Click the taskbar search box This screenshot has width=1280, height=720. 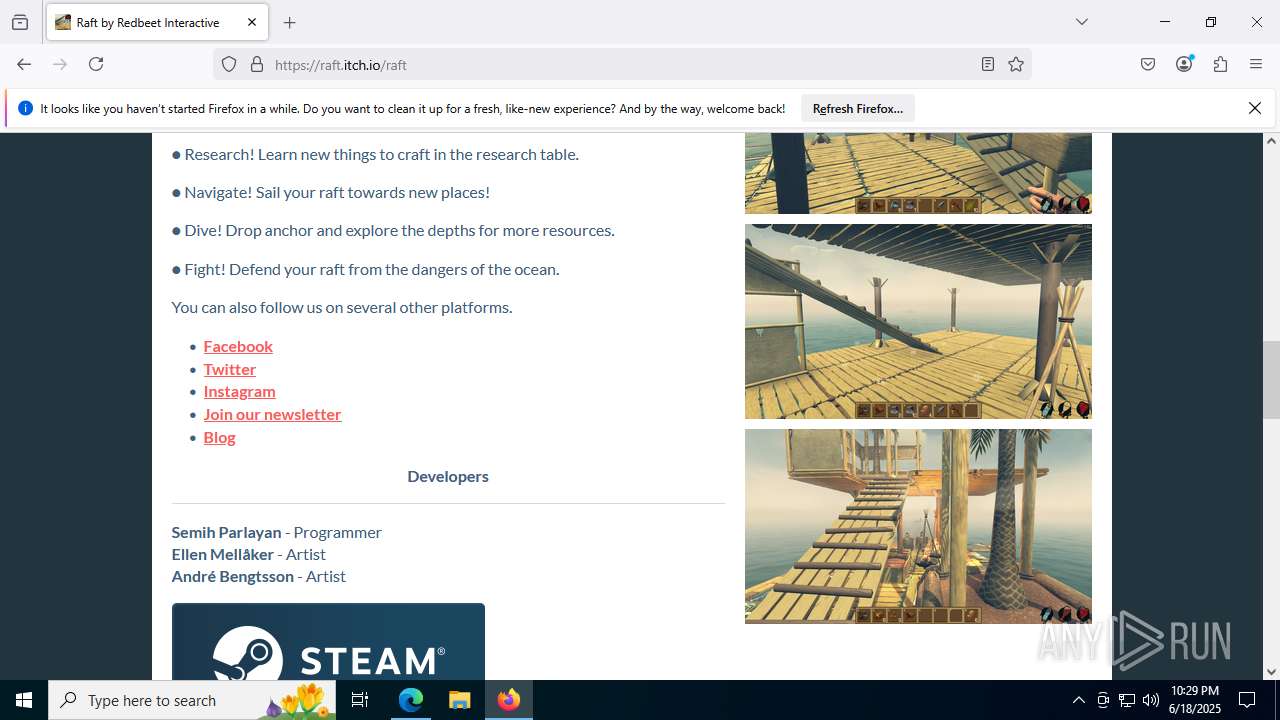click(192, 700)
